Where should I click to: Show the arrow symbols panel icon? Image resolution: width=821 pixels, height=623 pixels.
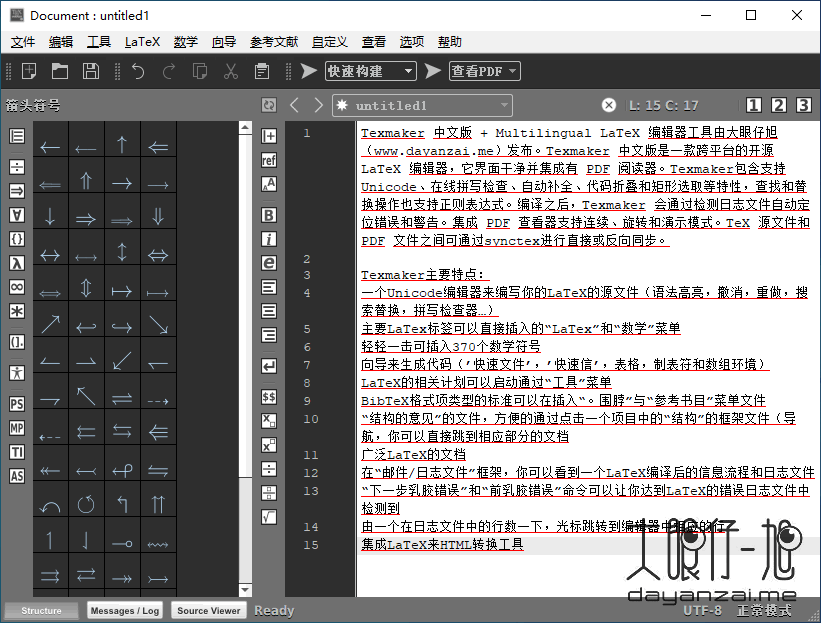pyautogui.click(x=17, y=191)
